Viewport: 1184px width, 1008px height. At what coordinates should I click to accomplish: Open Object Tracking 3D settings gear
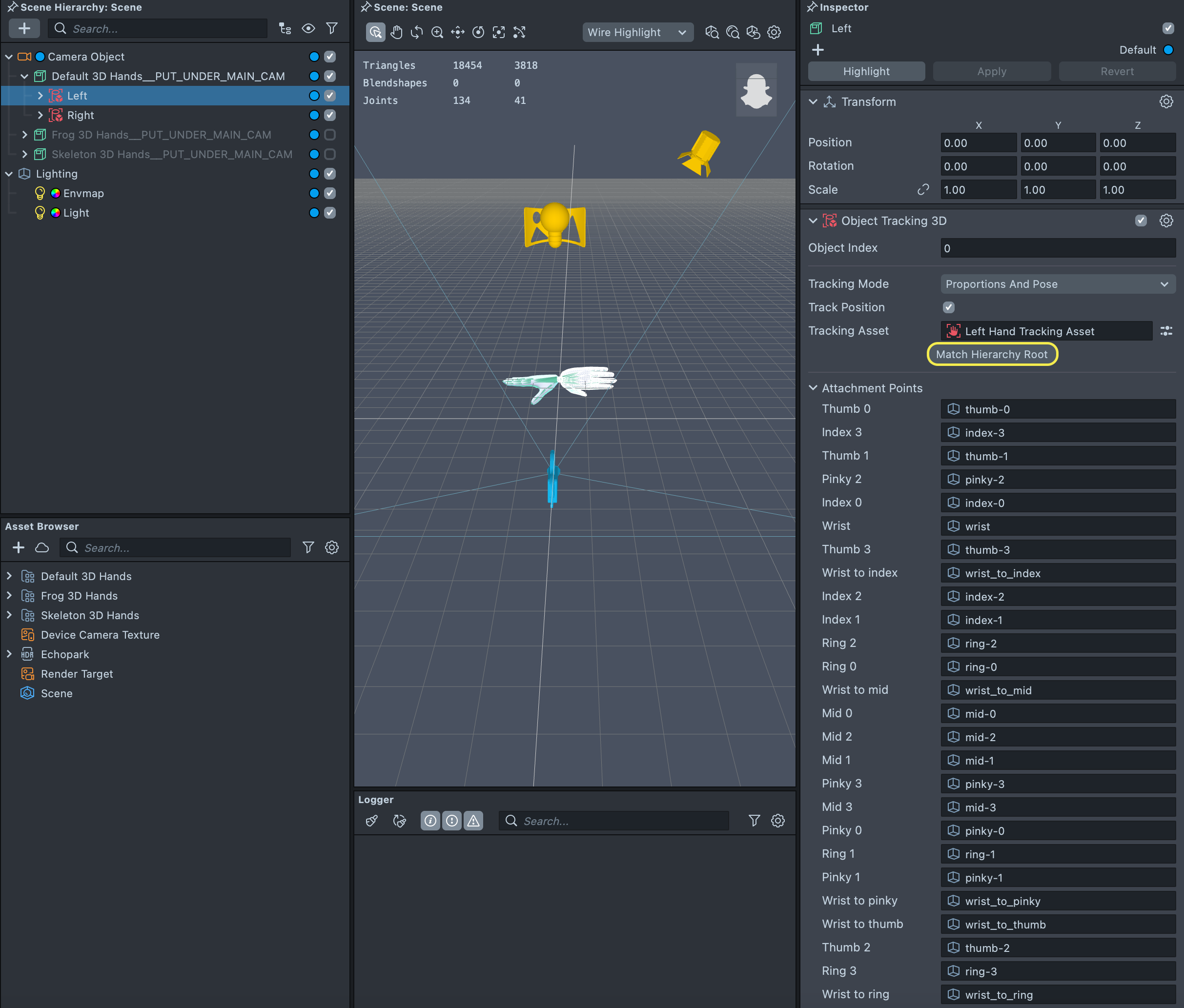coord(1166,221)
